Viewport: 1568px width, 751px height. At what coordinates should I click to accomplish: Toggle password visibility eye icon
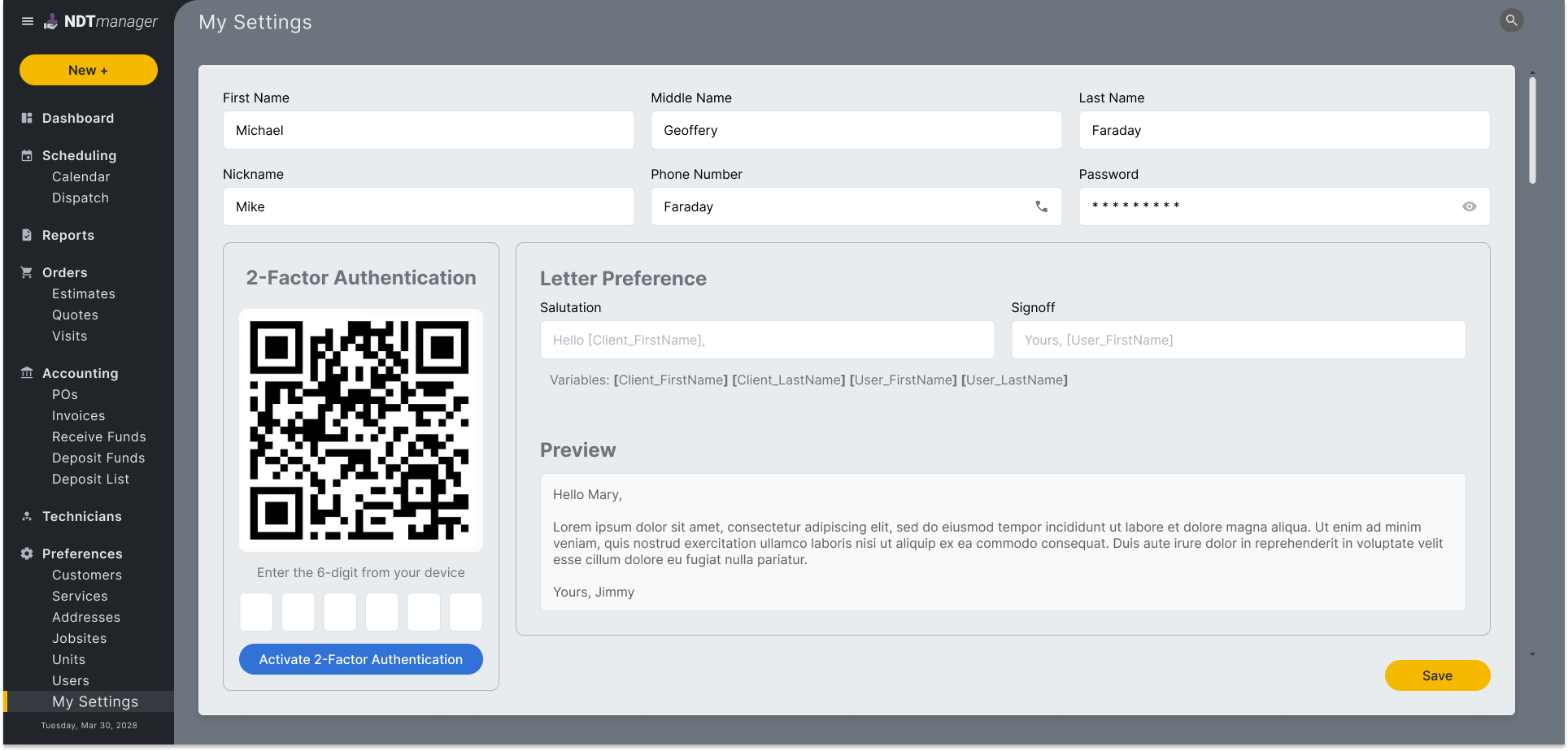[x=1469, y=206]
